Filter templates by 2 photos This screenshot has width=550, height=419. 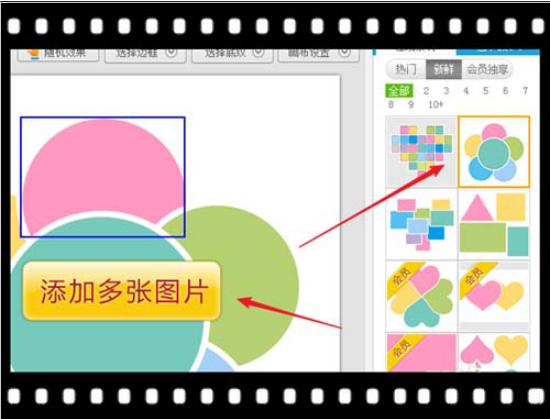coord(426,91)
